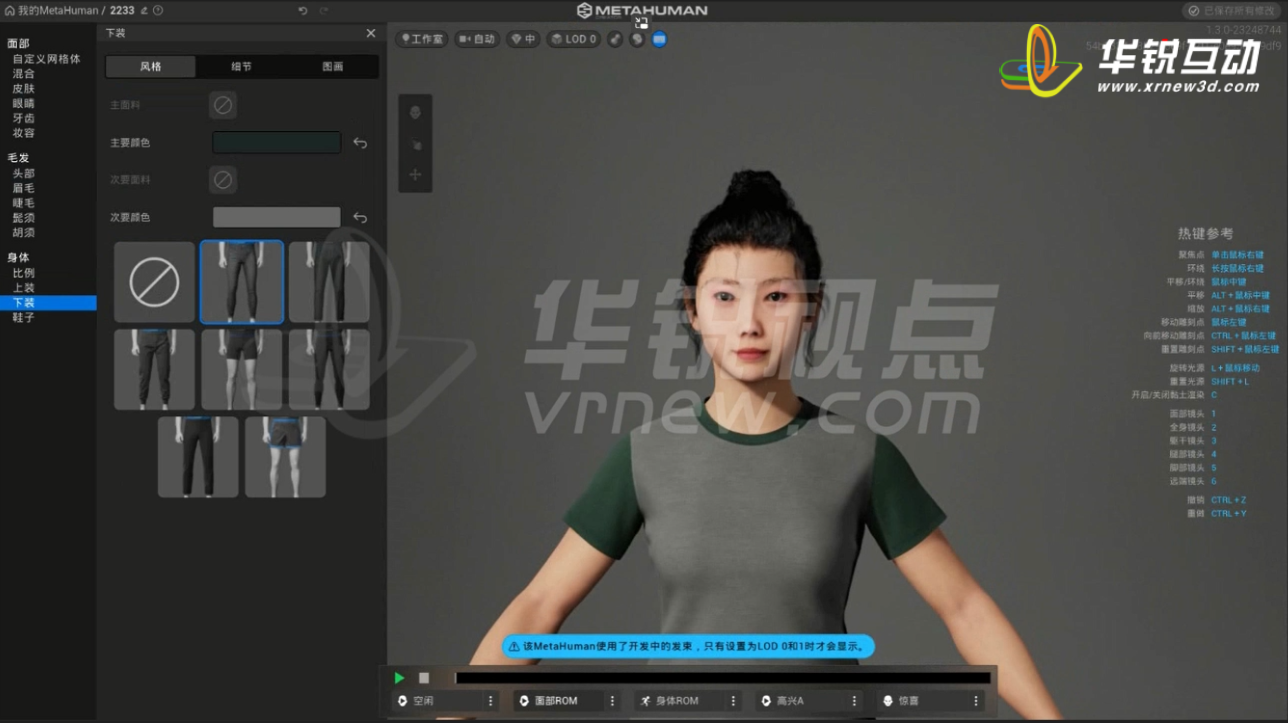Open 睫毛 settings in the sidebar
This screenshot has width=1288, height=723.
pos(24,202)
